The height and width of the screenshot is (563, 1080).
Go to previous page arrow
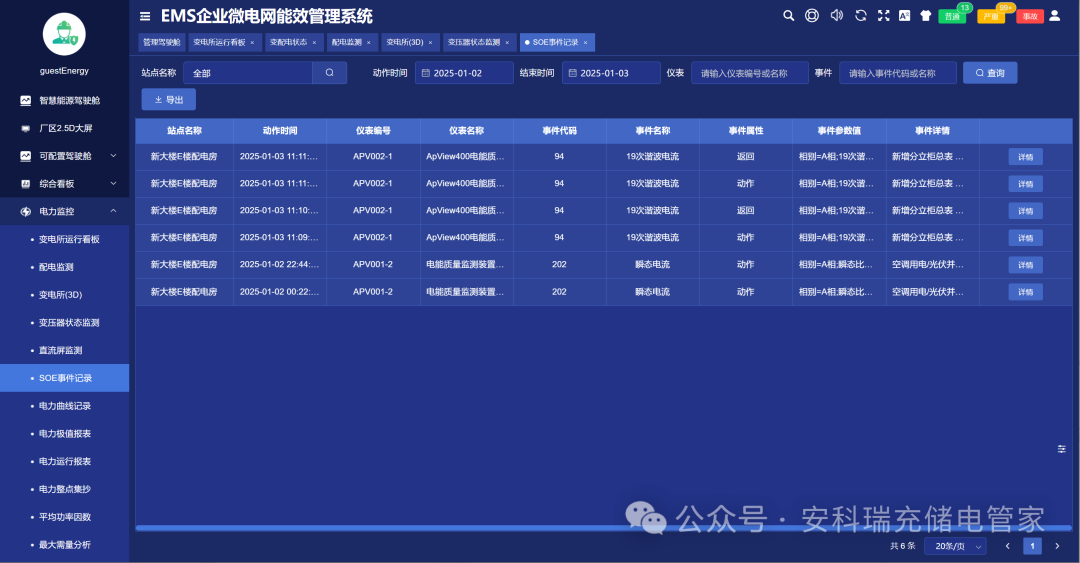coord(1007,546)
